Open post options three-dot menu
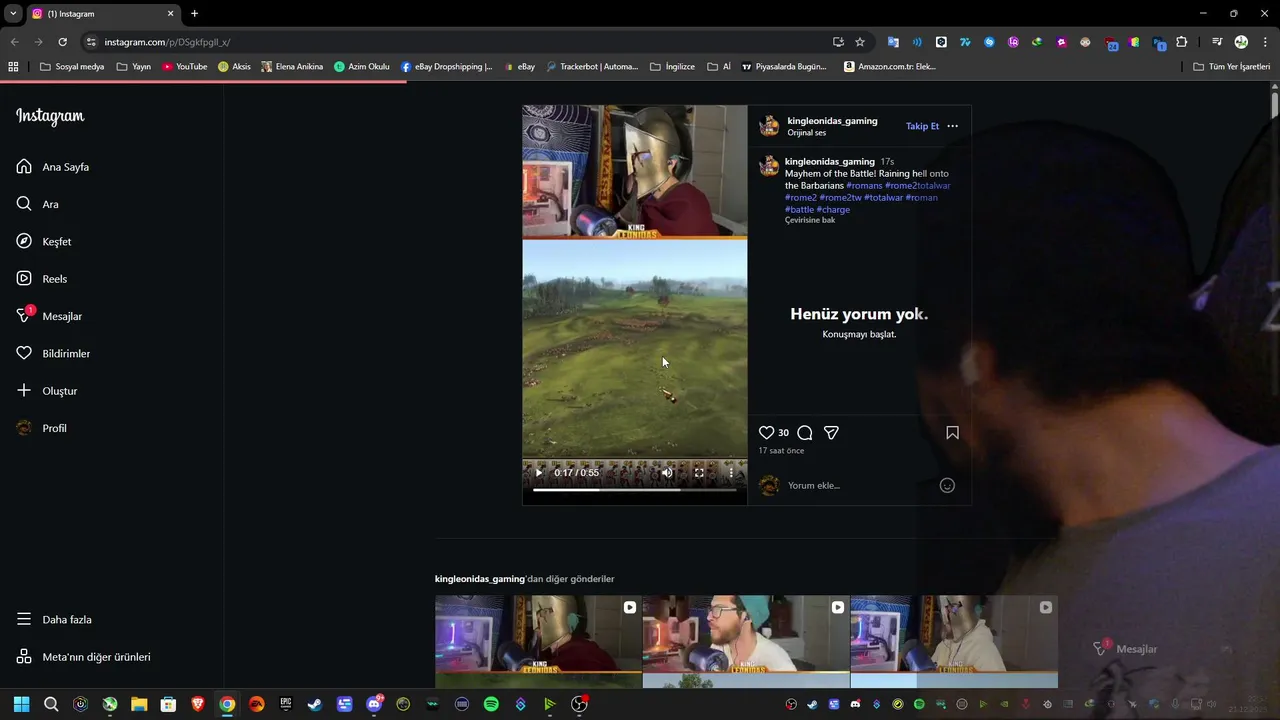The width and height of the screenshot is (1280, 720). click(952, 126)
